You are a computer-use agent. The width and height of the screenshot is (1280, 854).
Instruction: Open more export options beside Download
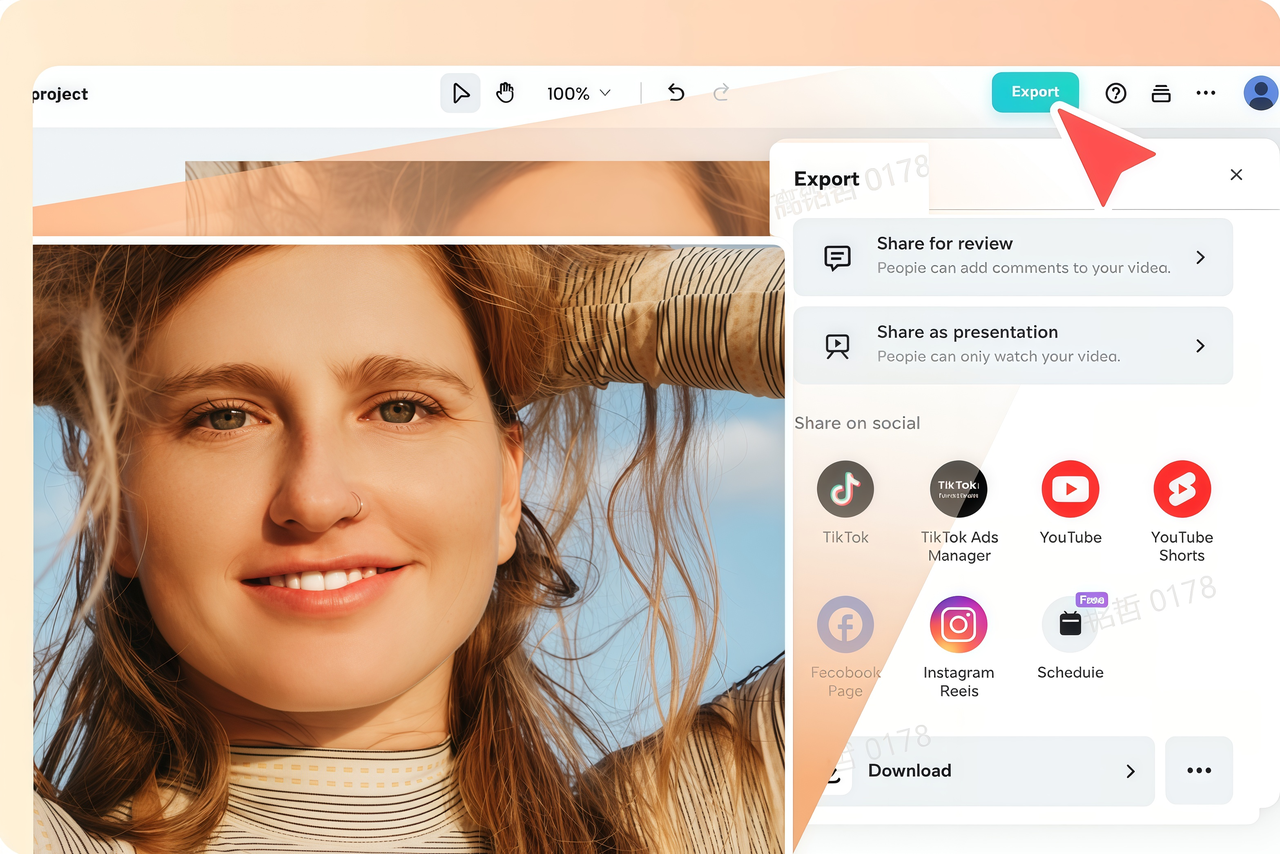[x=1198, y=771]
